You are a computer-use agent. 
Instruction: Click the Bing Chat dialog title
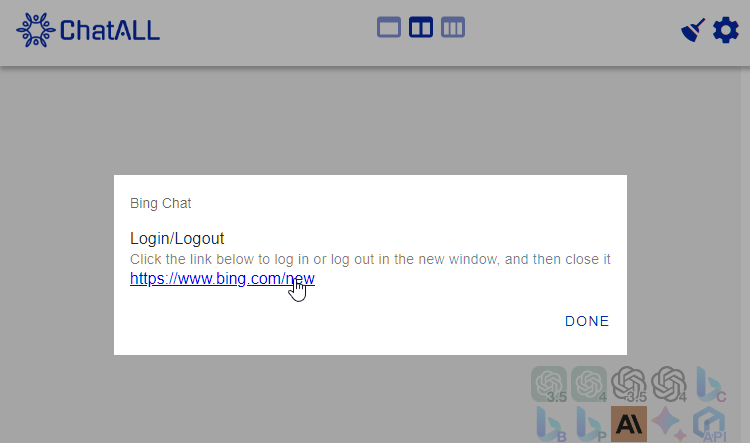pos(161,203)
